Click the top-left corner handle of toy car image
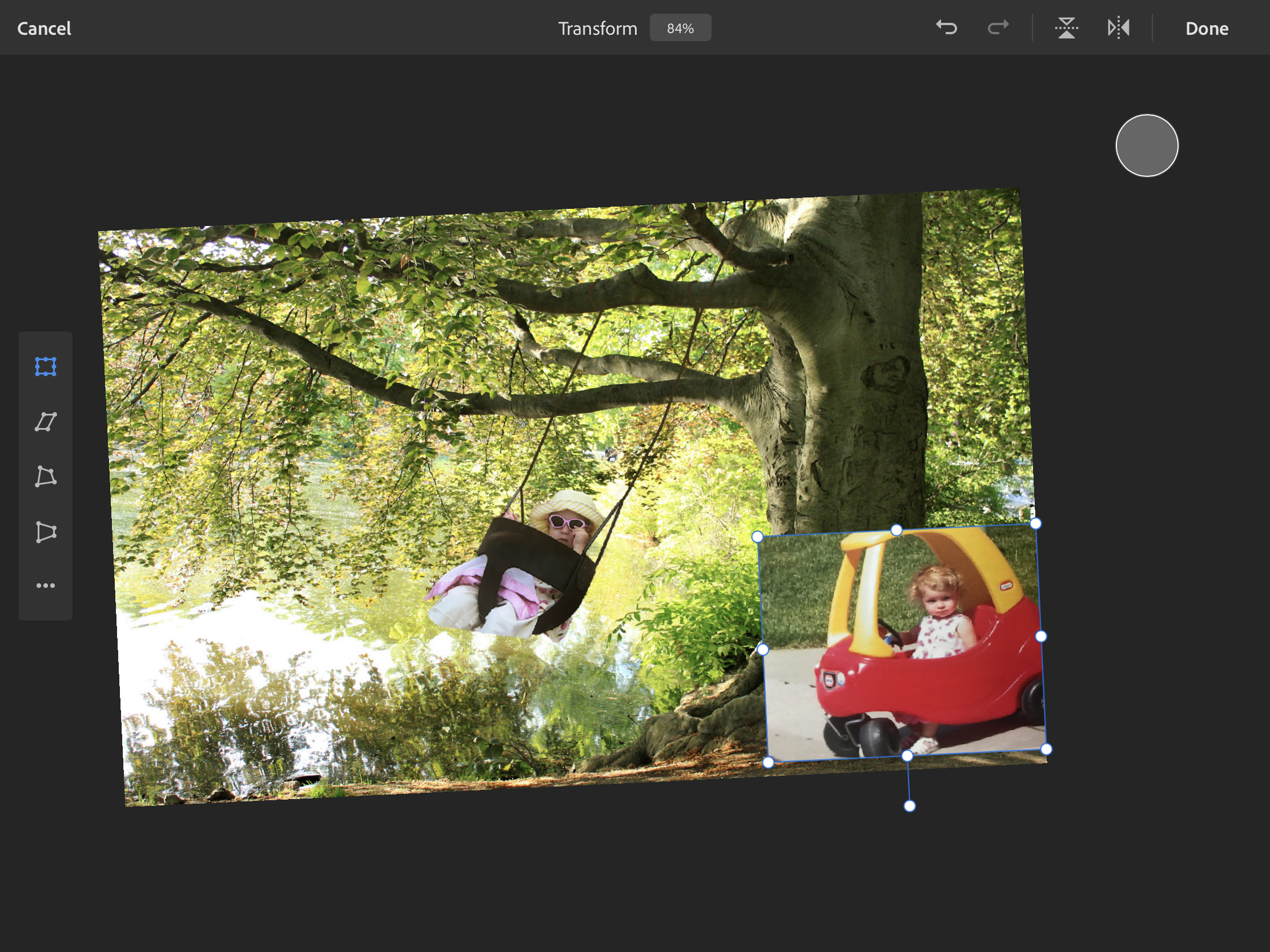This screenshot has width=1270, height=952. click(x=757, y=536)
